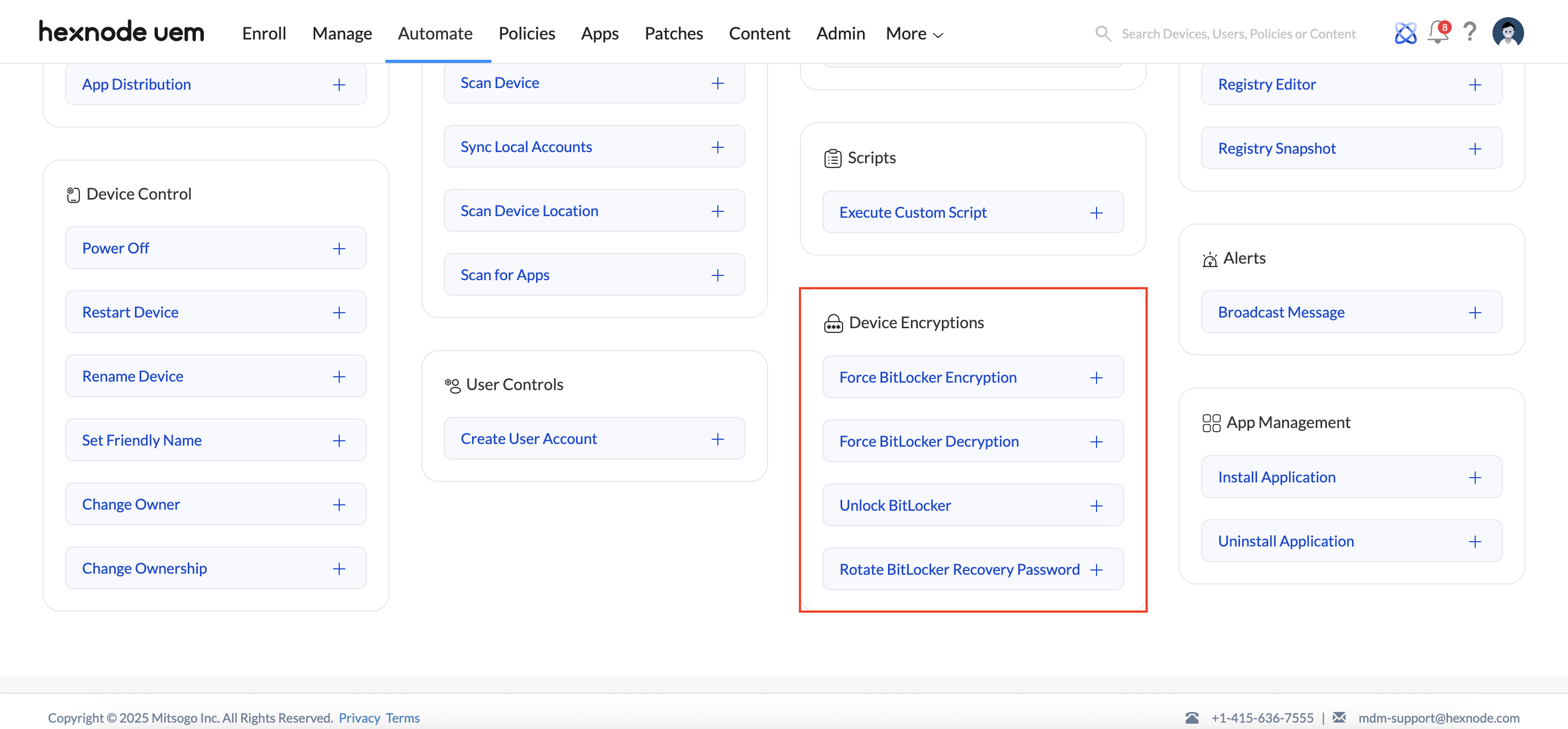Screen dimensions: 1568x729
Task: Choose Rotate BitLocker Recovery Password
Action: click(x=959, y=569)
